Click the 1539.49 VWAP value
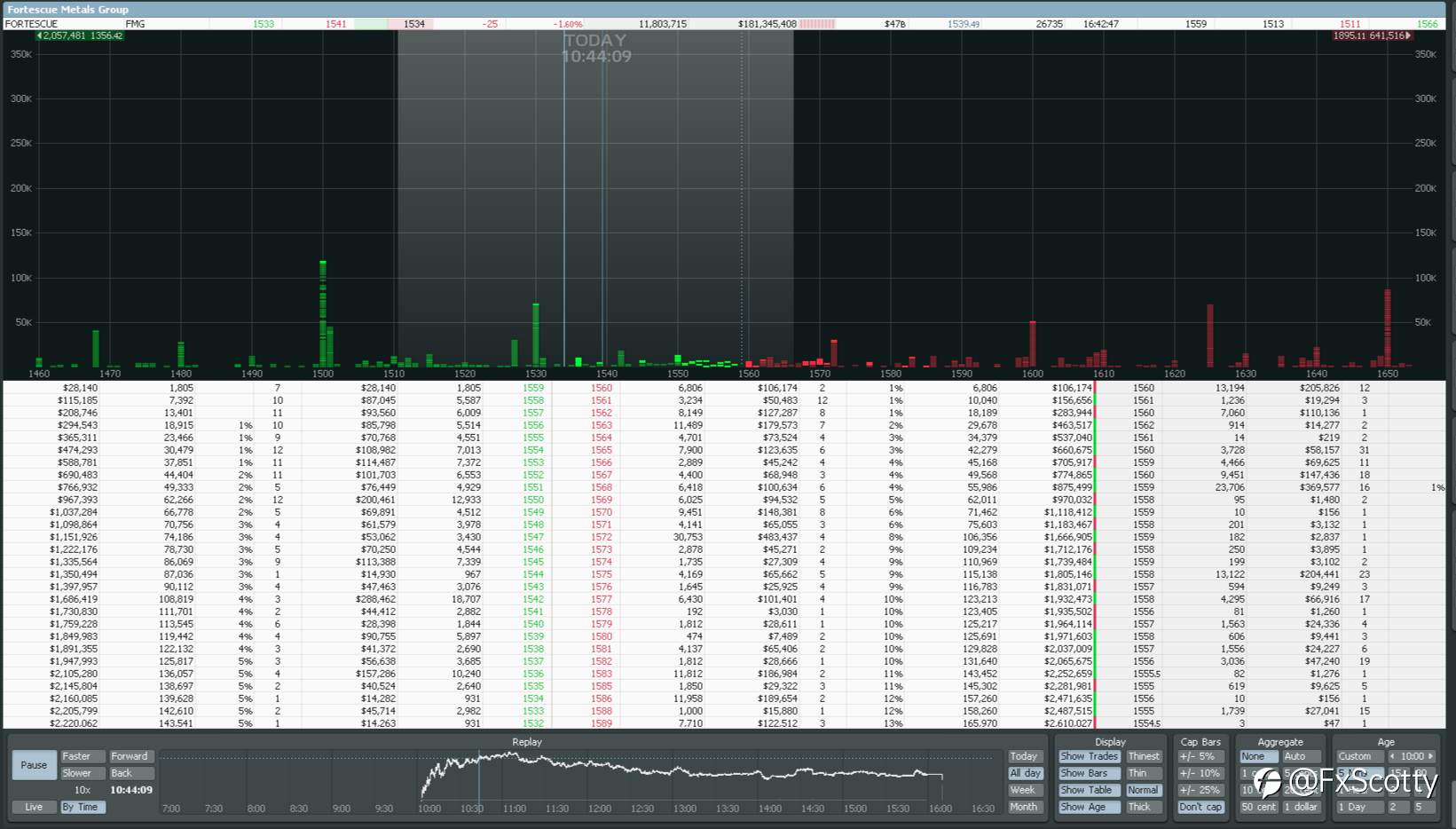1456x829 pixels. point(964,24)
